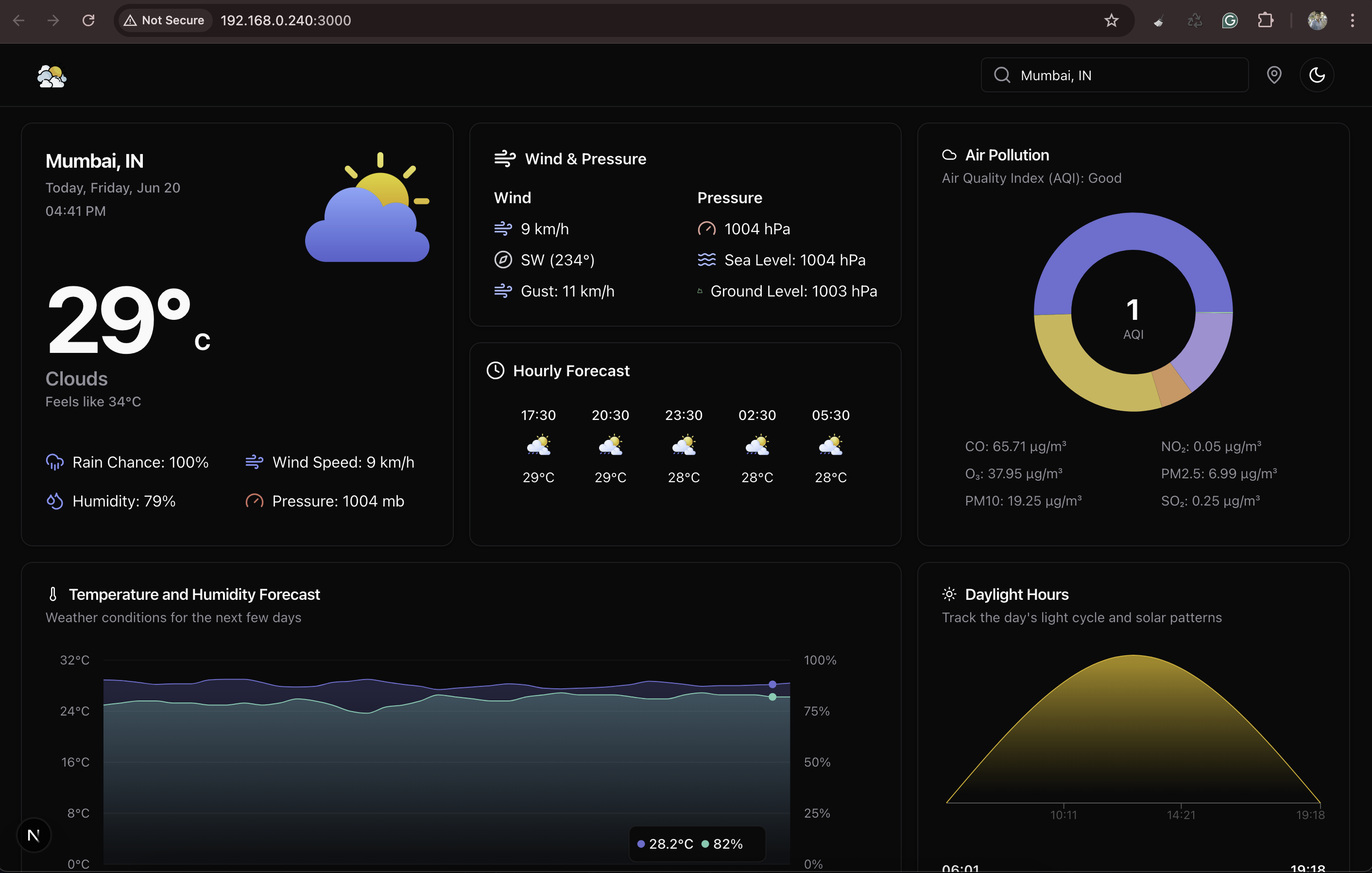Select the 23:30 hourly forecast entry
The width and height of the screenshot is (1372, 873).
click(x=684, y=445)
